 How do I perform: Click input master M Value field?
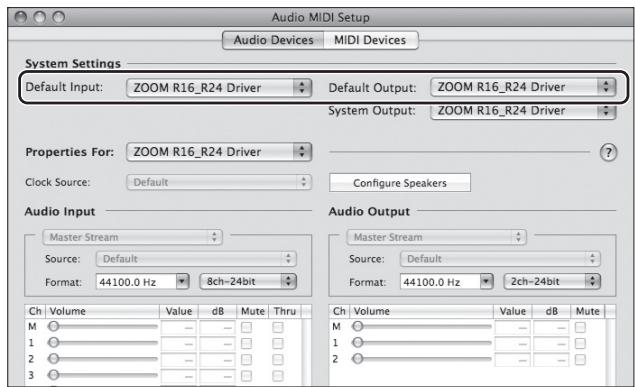[179, 327]
